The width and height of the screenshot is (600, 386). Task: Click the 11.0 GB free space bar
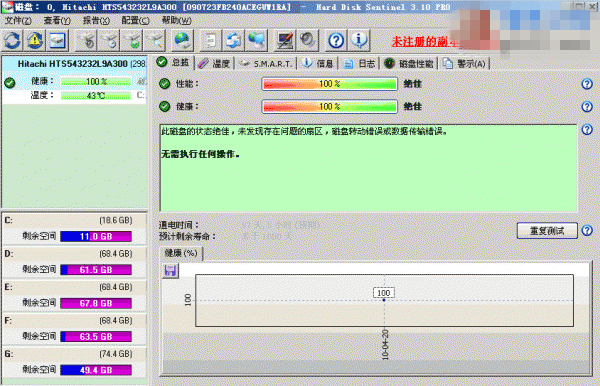[x=96, y=236]
